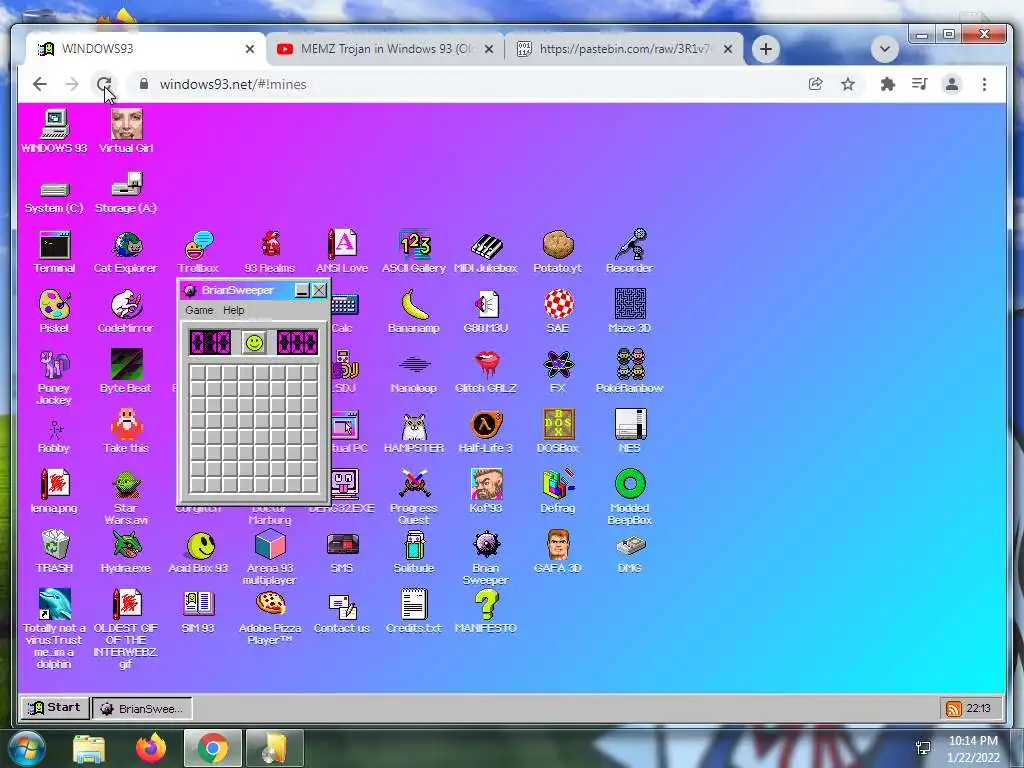This screenshot has width=1024, height=768.
Task: Open the Chrome extensions puzzle icon
Action: (887, 84)
